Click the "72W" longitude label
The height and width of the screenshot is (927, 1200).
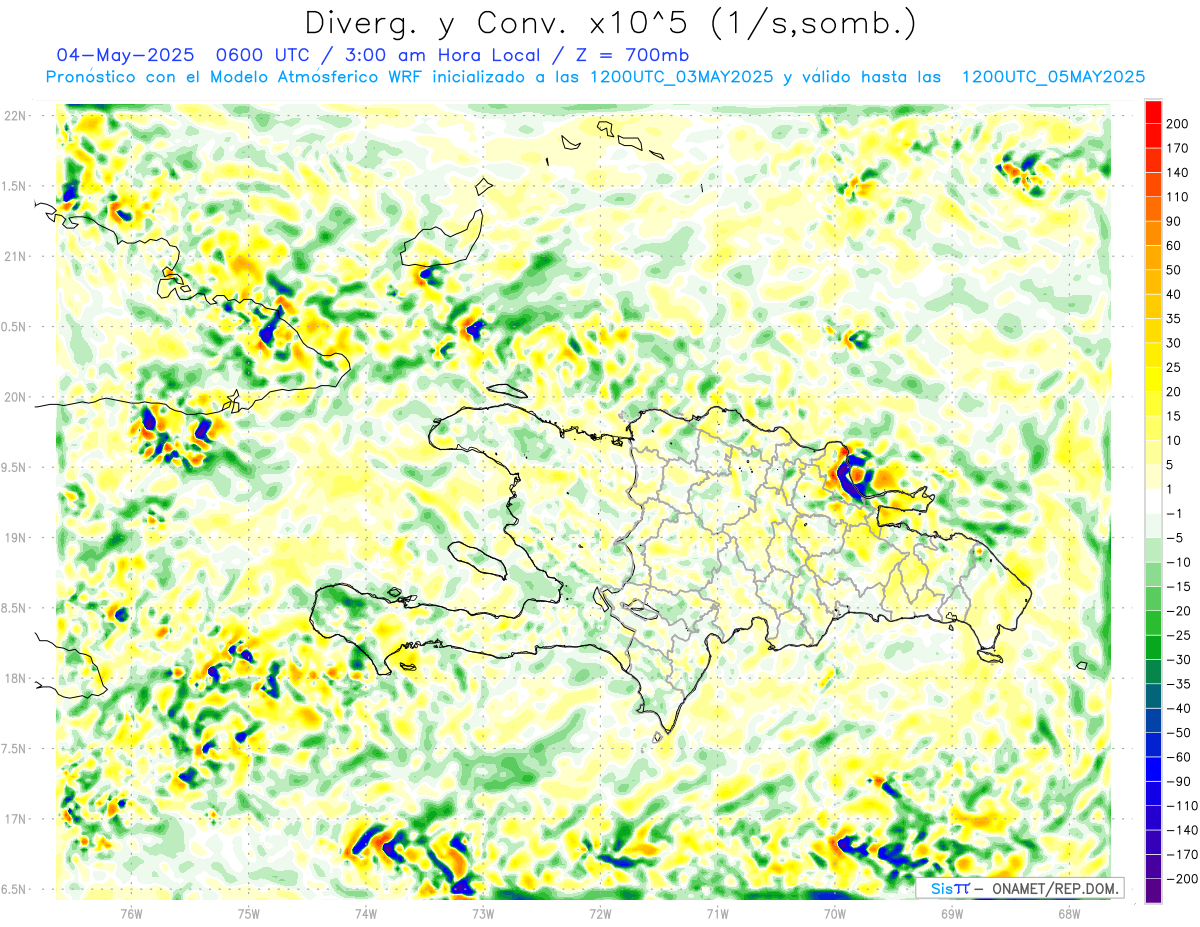coord(600,913)
